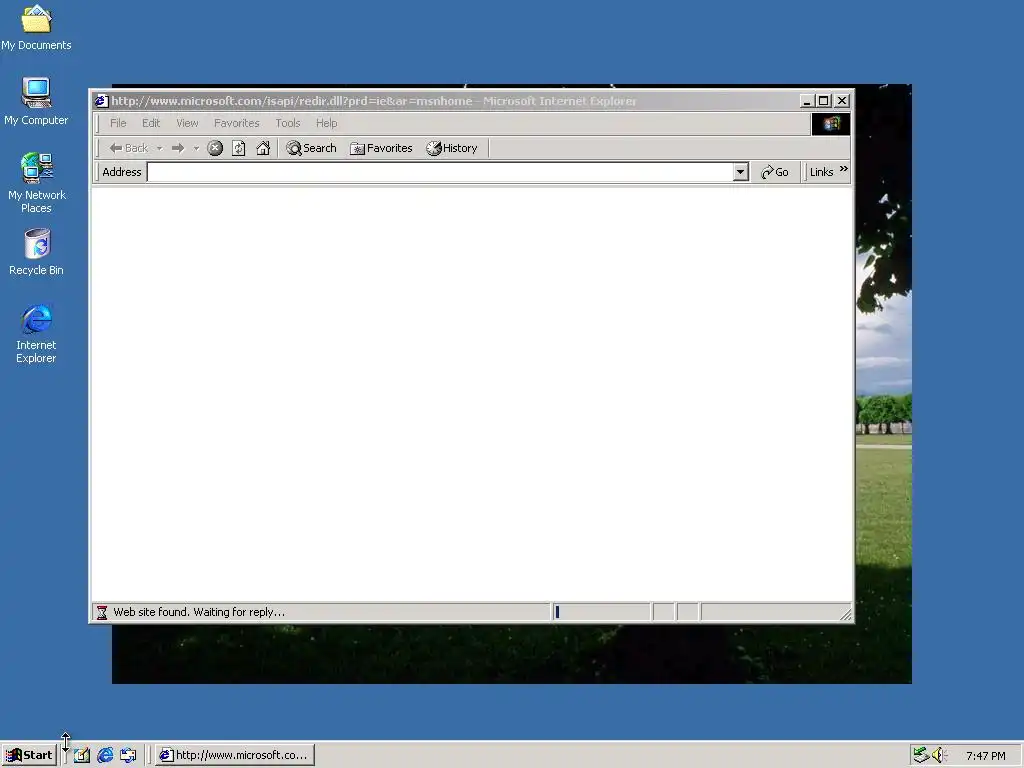Click the Back arrow button in Internet Explorer
The image size is (1024, 768).
point(129,148)
